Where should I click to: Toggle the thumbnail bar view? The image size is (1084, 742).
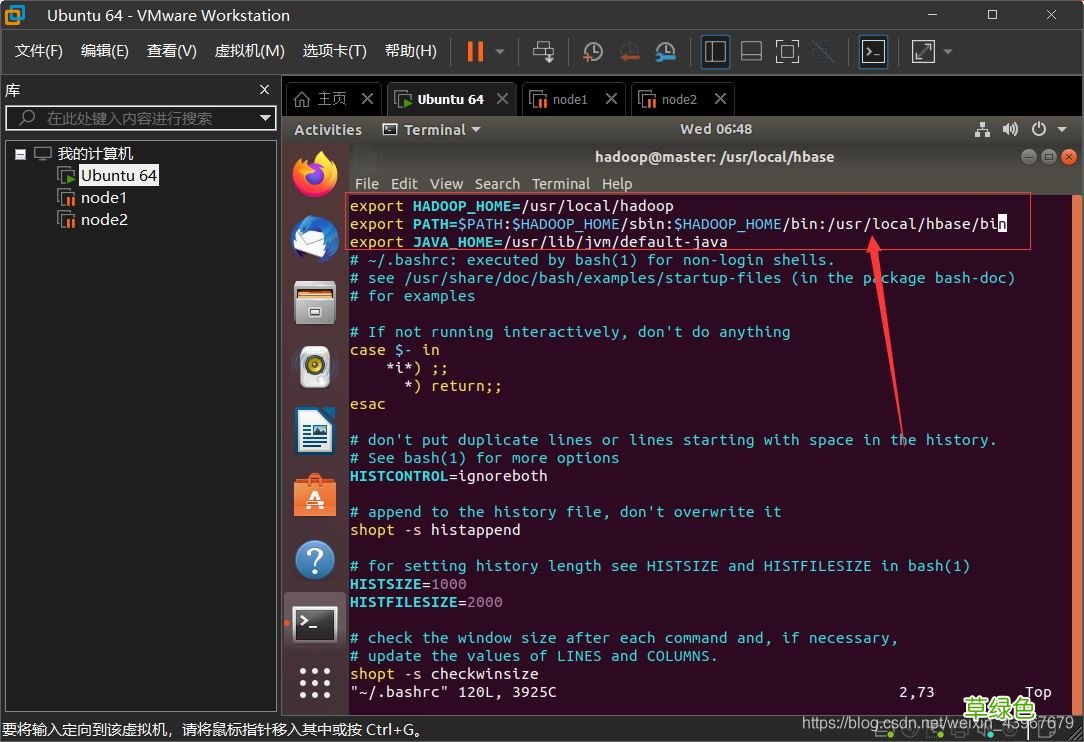tap(750, 51)
